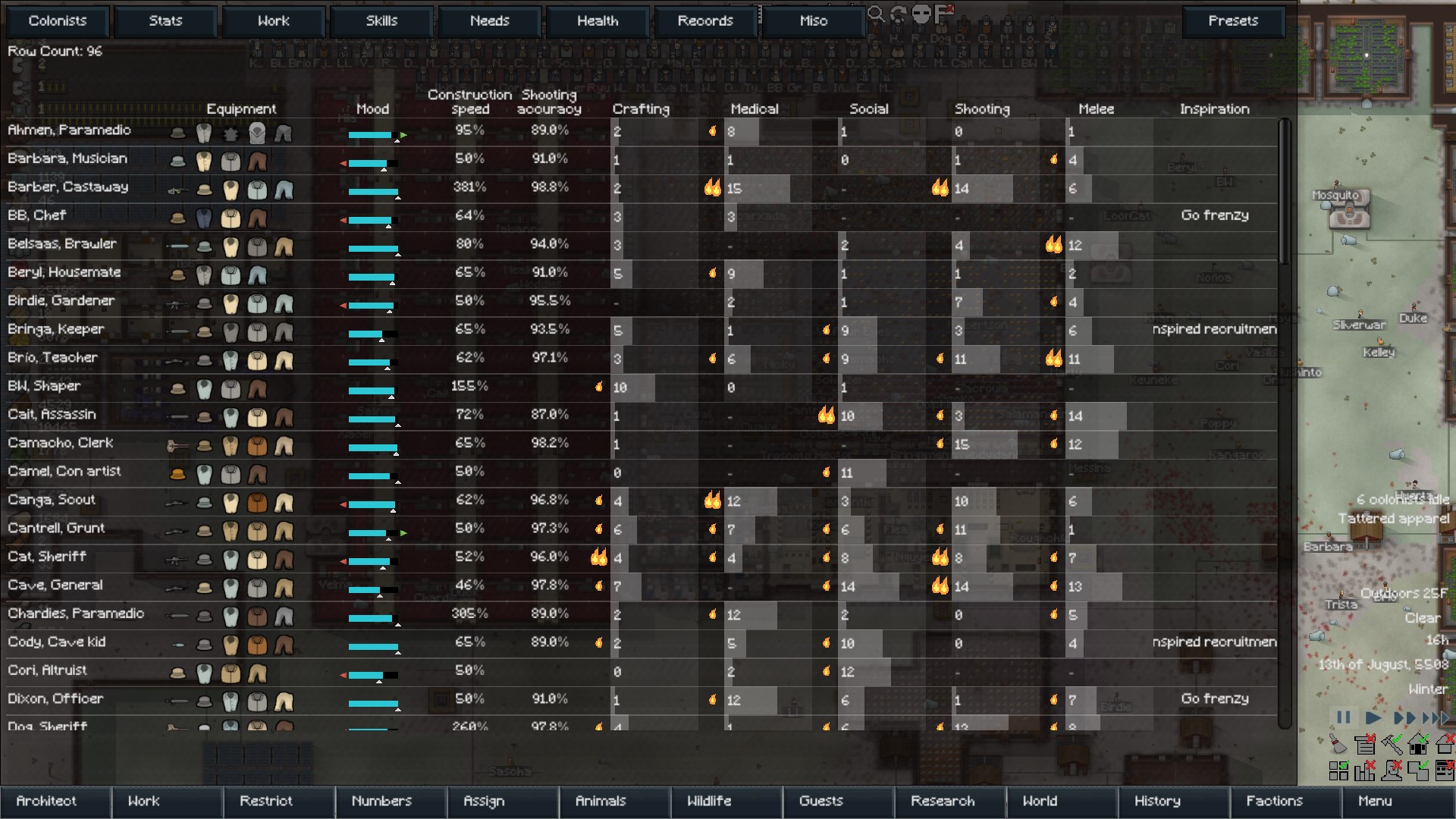This screenshot has height=819, width=1456.
Task: Open the Health tab
Action: (598, 21)
